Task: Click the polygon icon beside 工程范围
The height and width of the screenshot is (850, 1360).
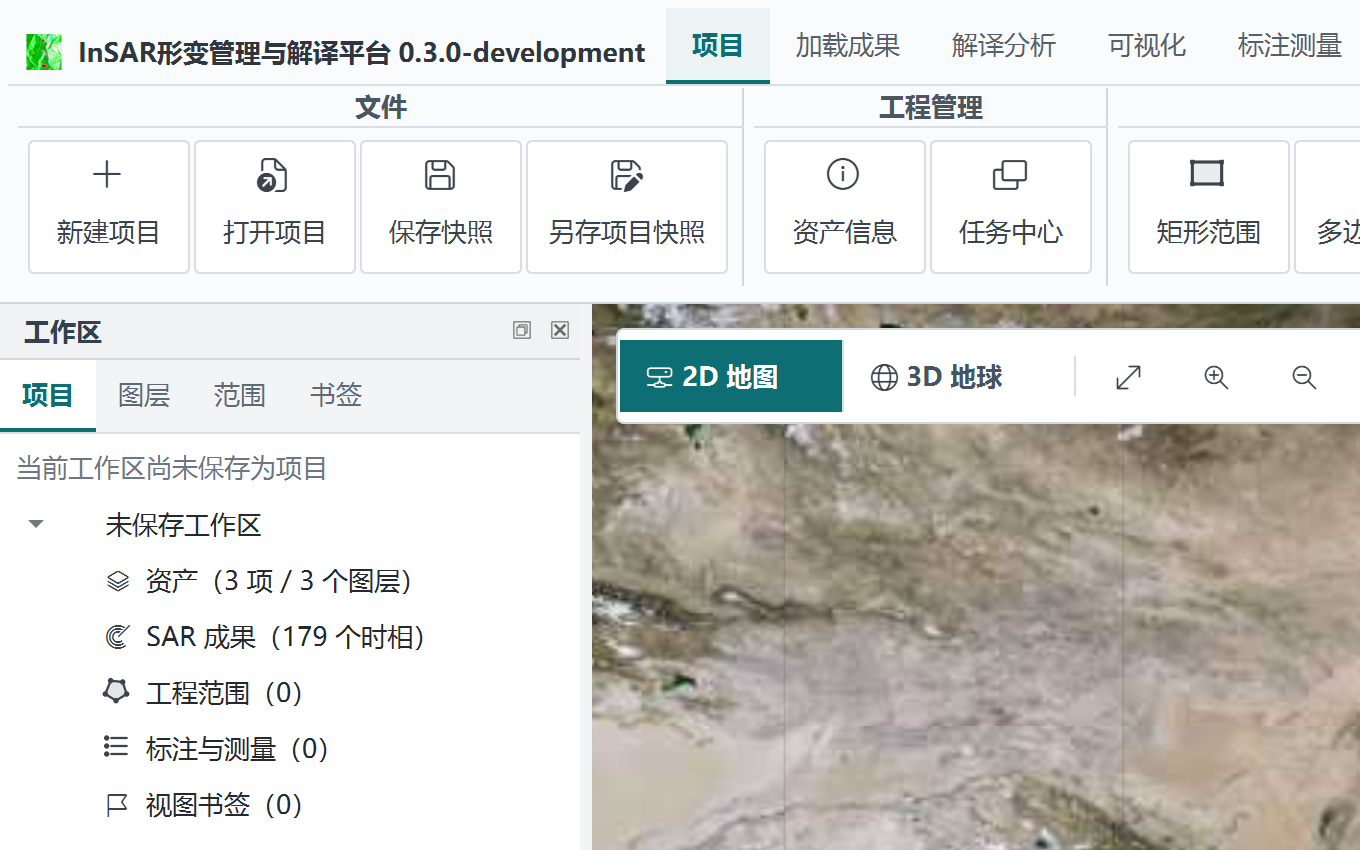Action: coord(117,691)
